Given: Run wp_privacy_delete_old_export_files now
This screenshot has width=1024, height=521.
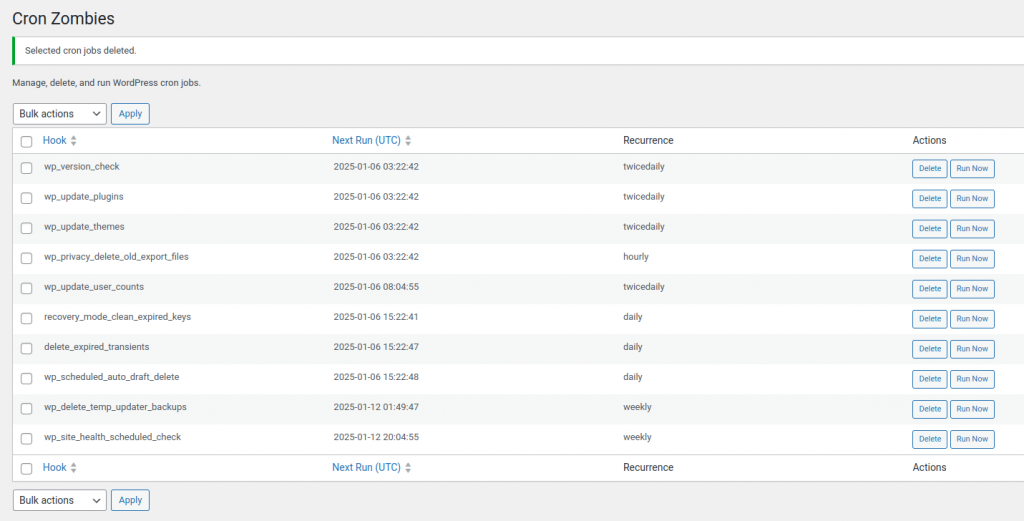Looking at the screenshot, I should coord(971,258).
